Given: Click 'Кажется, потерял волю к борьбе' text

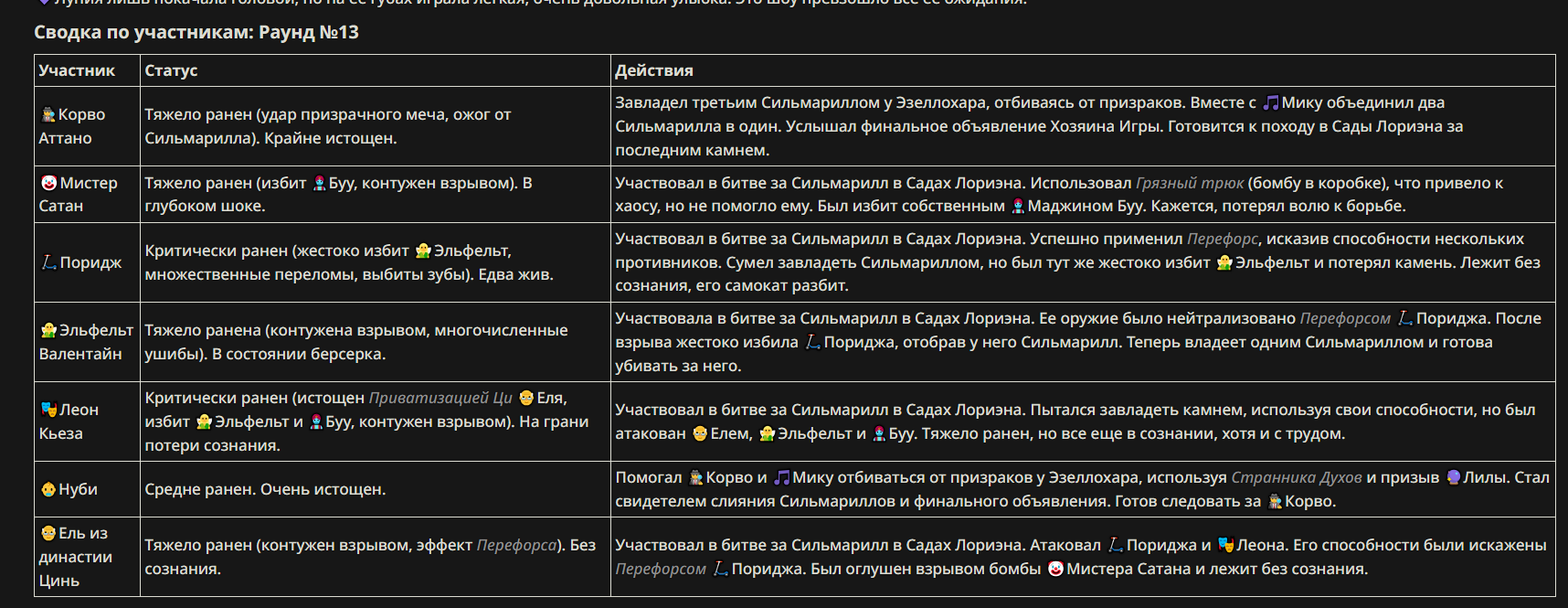Looking at the screenshot, I should pyautogui.click(x=1277, y=206).
